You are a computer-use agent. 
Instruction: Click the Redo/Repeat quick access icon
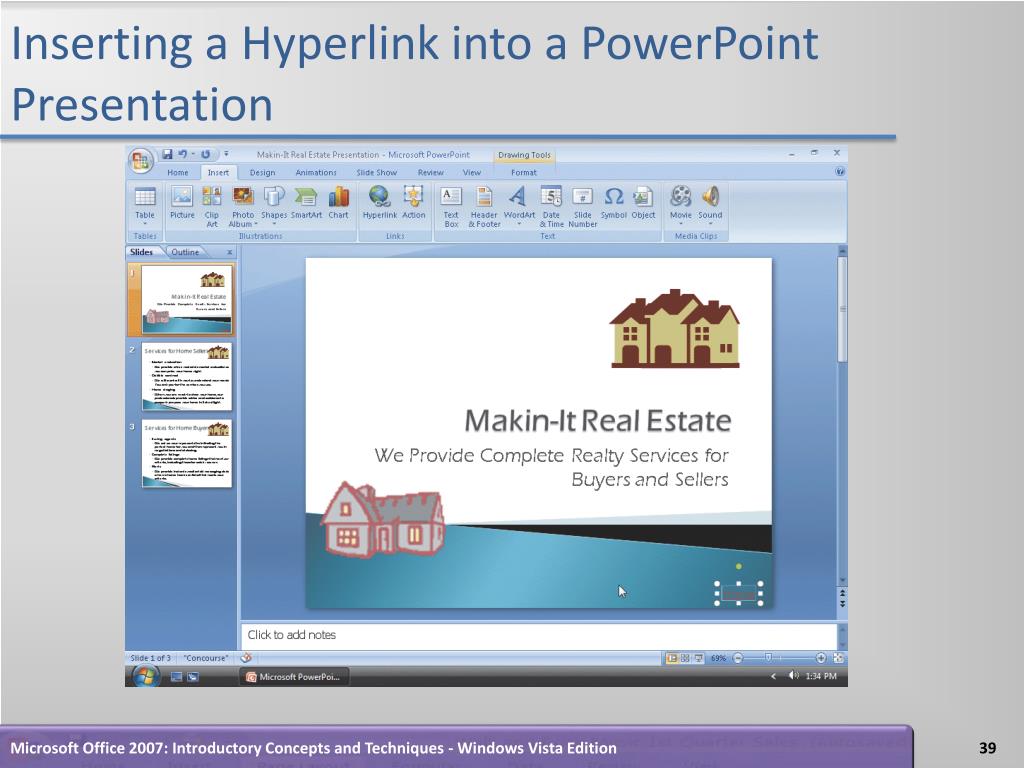click(x=205, y=154)
